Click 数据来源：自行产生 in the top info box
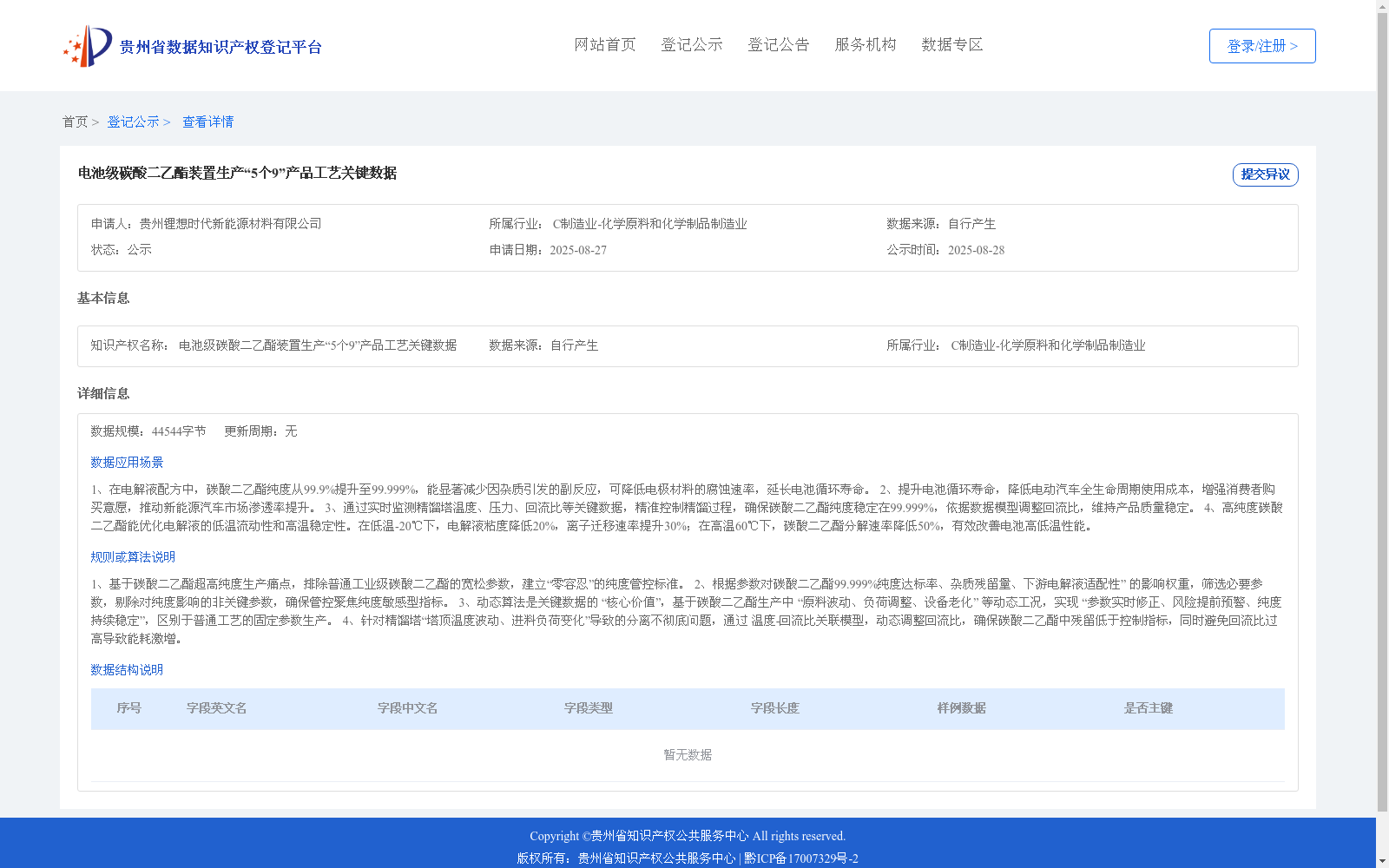This screenshot has width=1389, height=868. [x=941, y=224]
